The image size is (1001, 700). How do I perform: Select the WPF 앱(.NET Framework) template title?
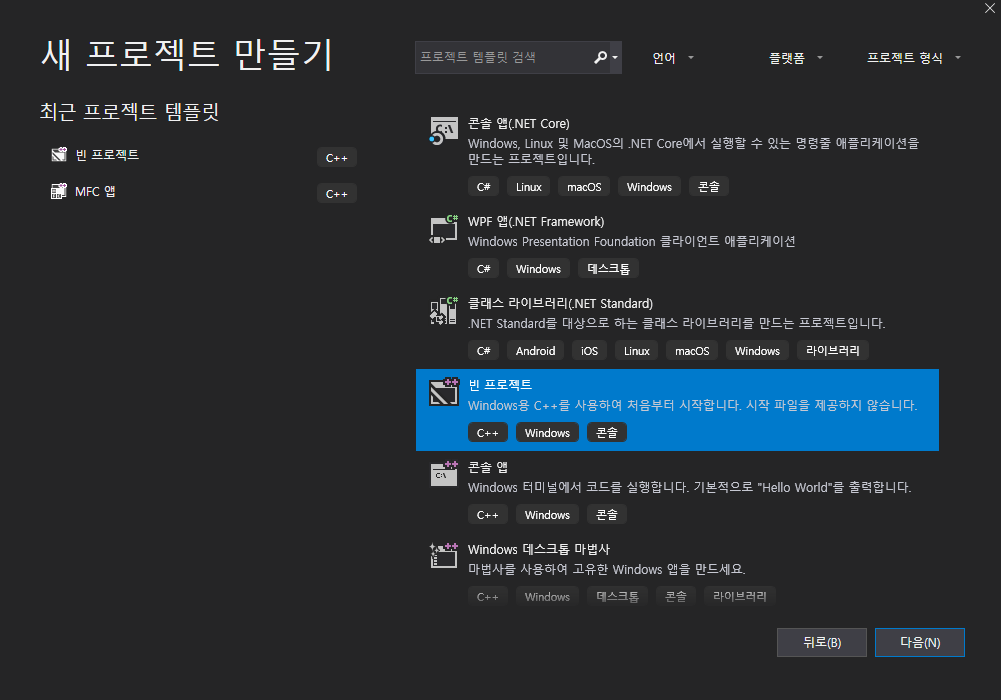point(536,221)
